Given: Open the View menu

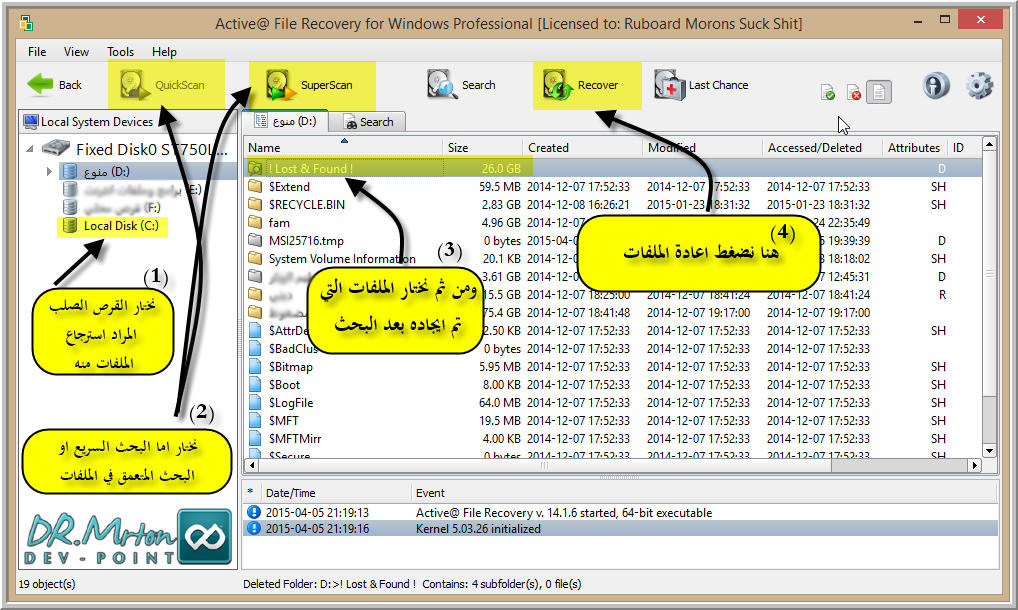Looking at the screenshot, I should pyautogui.click(x=76, y=51).
